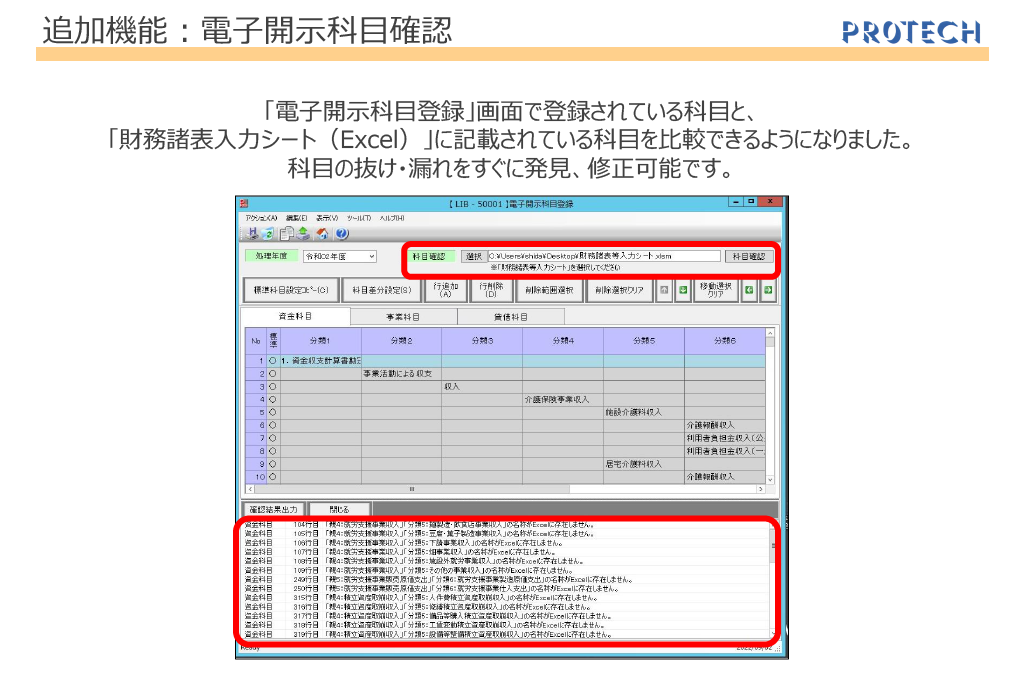Switch to the 貸借科目 tab
This screenshot has width=1024, height=678.
510,316
